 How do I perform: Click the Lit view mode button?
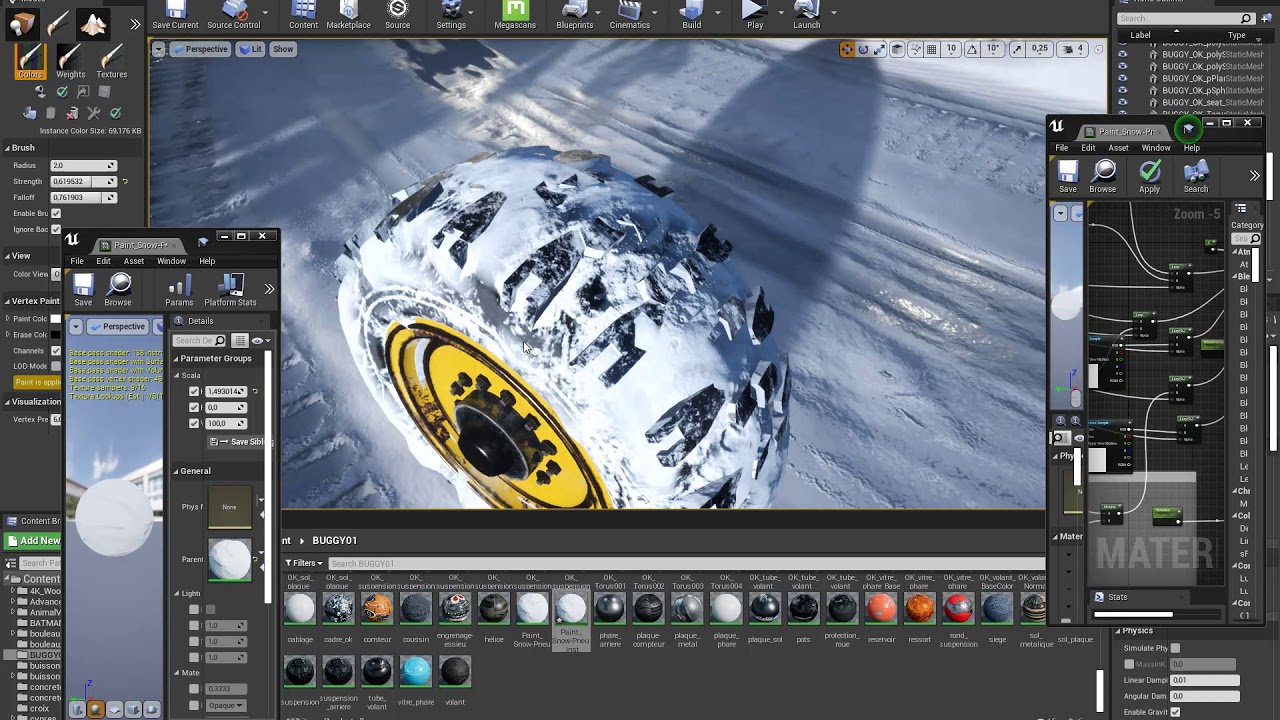pyautogui.click(x=250, y=49)
